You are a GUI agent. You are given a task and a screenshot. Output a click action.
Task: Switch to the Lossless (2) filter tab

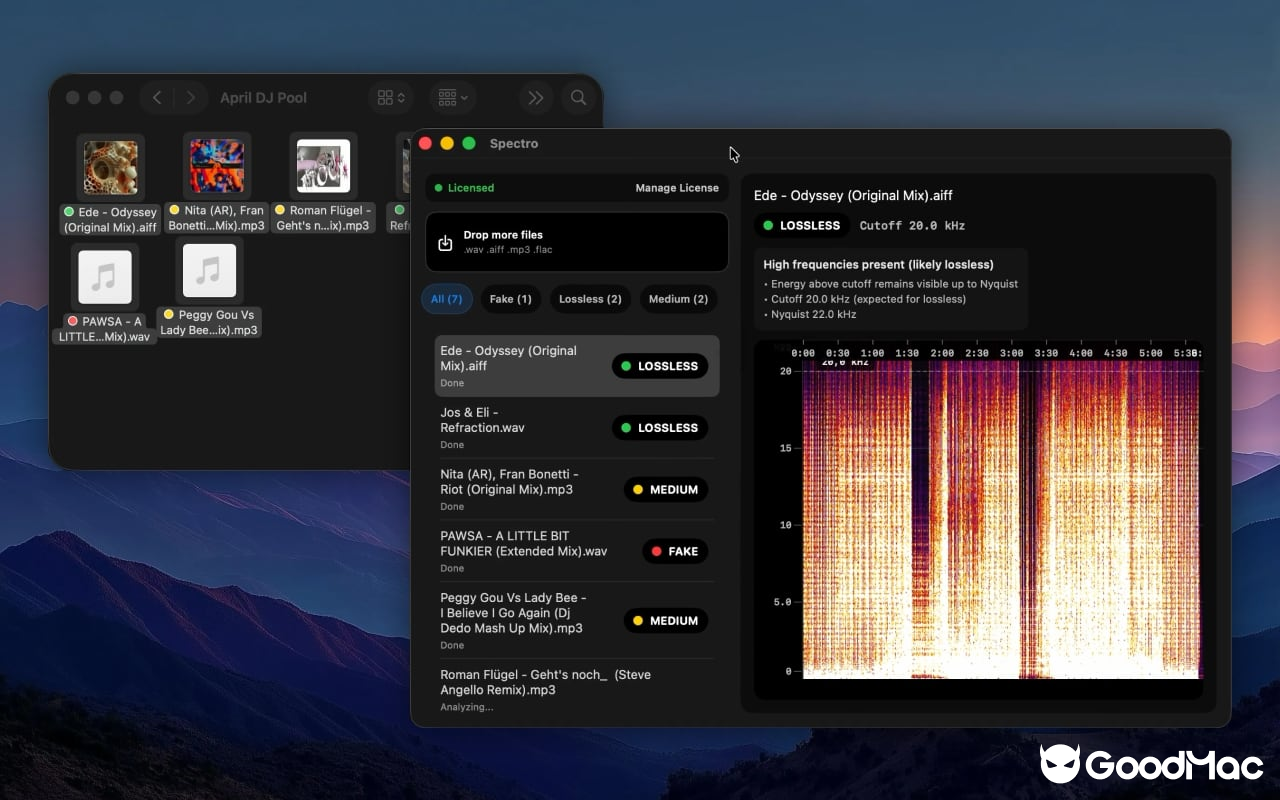[589, 299]
